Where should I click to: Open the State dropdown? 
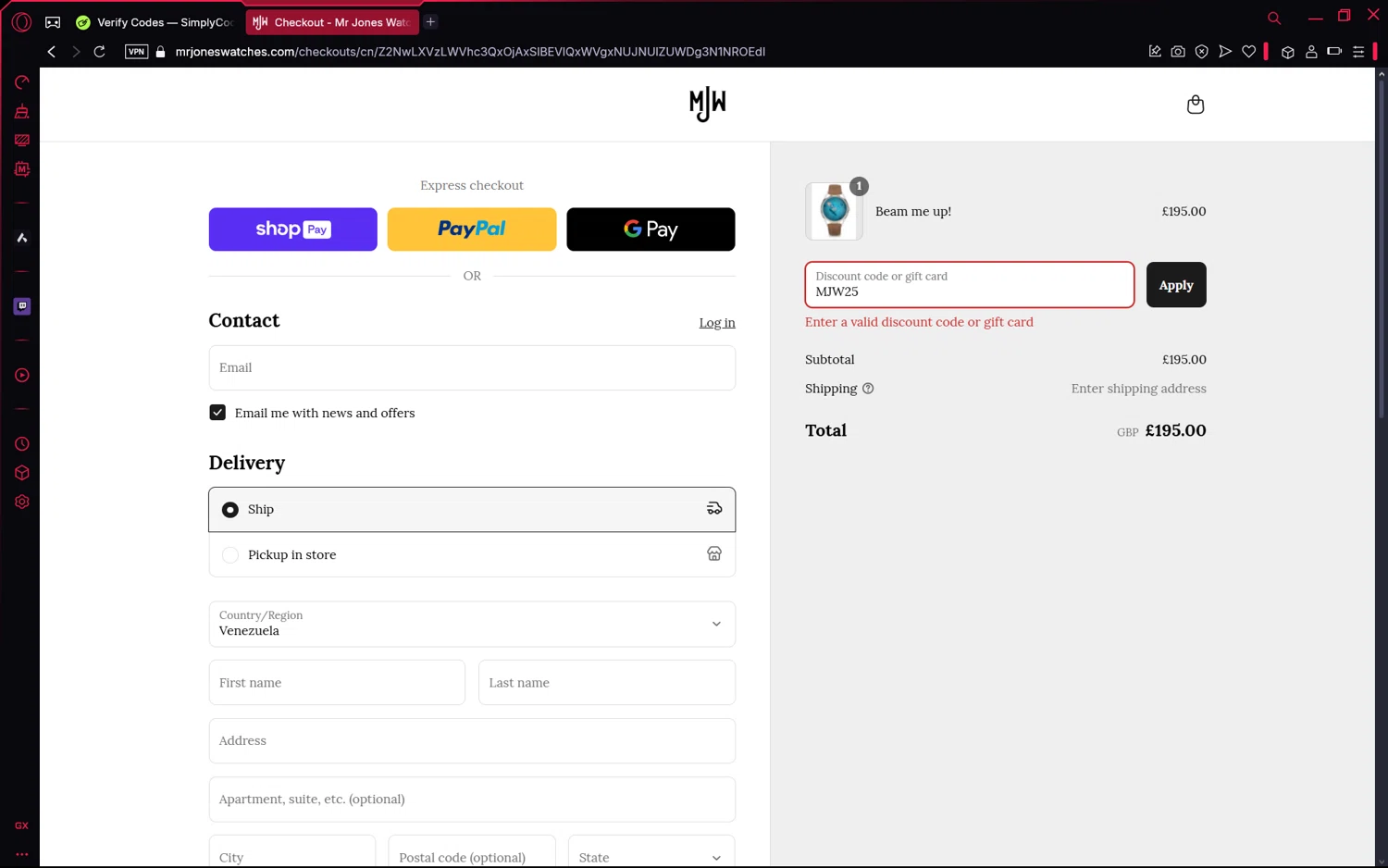pyautogui.click(x=651, y=857)
